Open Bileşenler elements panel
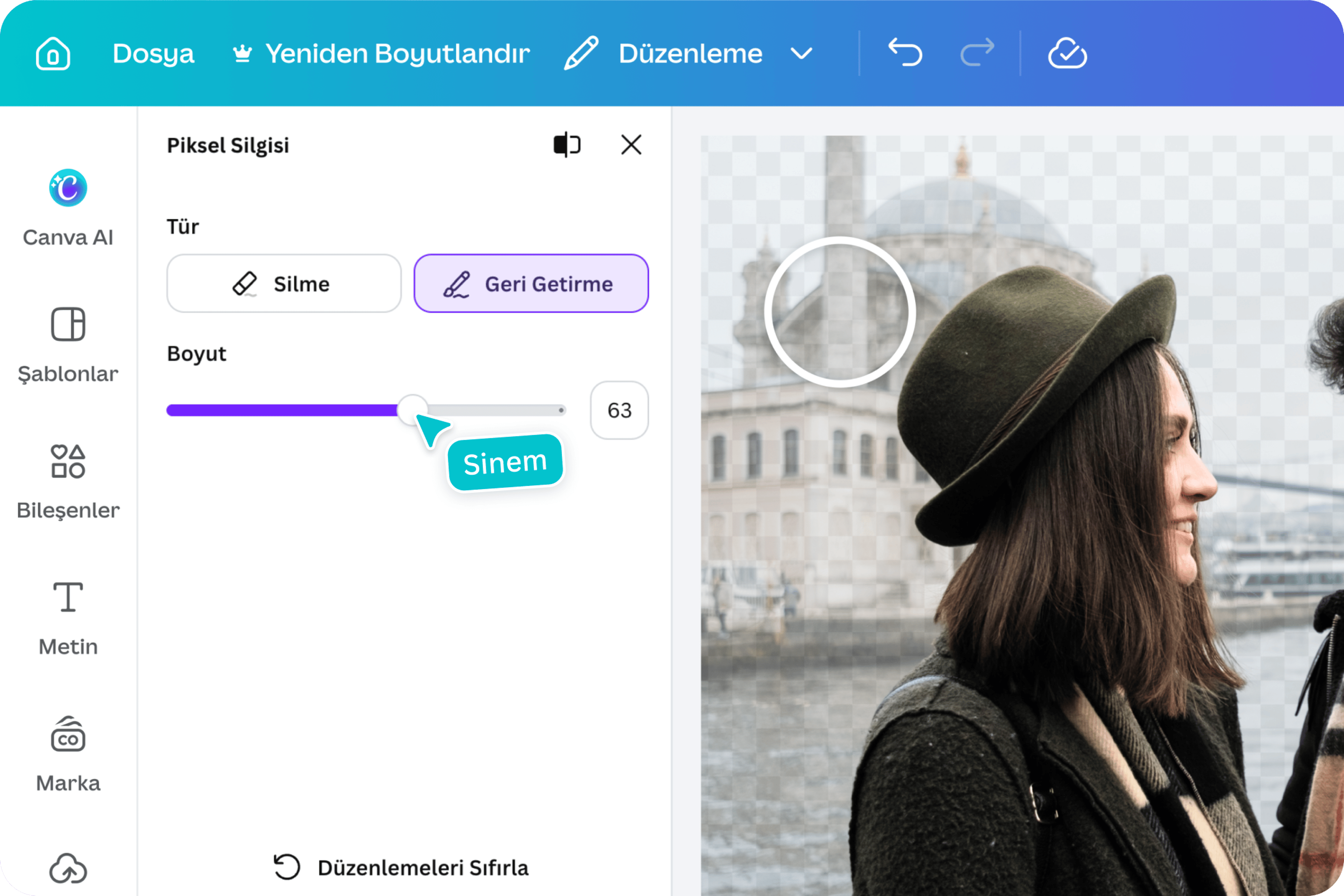The height and width of the screenshot is (896, 1344). click(68, 482)
